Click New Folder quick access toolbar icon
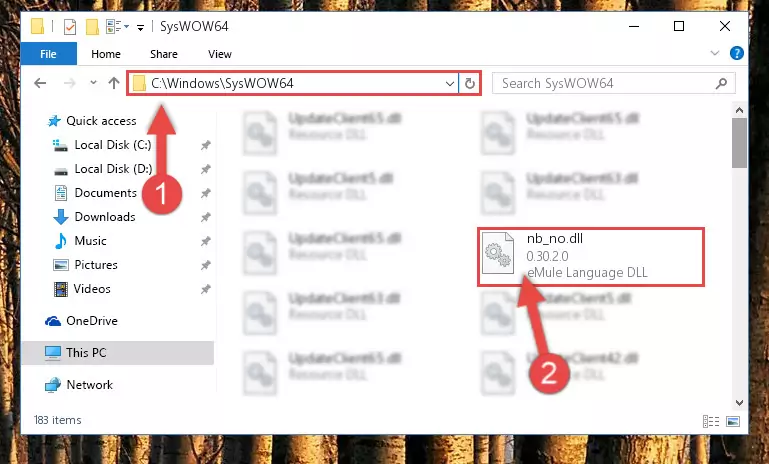 (x=92, y=26)
